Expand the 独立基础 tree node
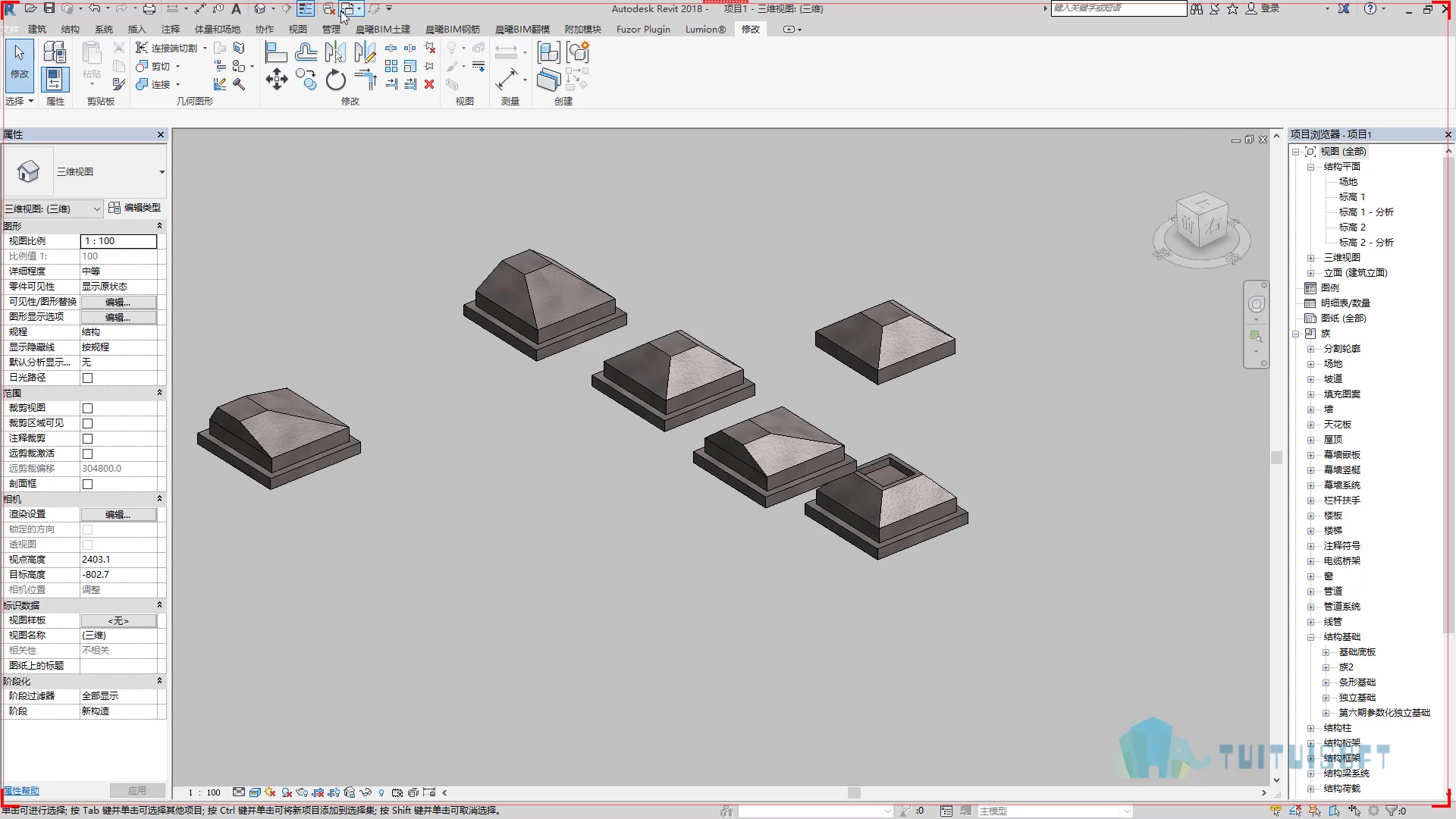 coord(1326,698)
